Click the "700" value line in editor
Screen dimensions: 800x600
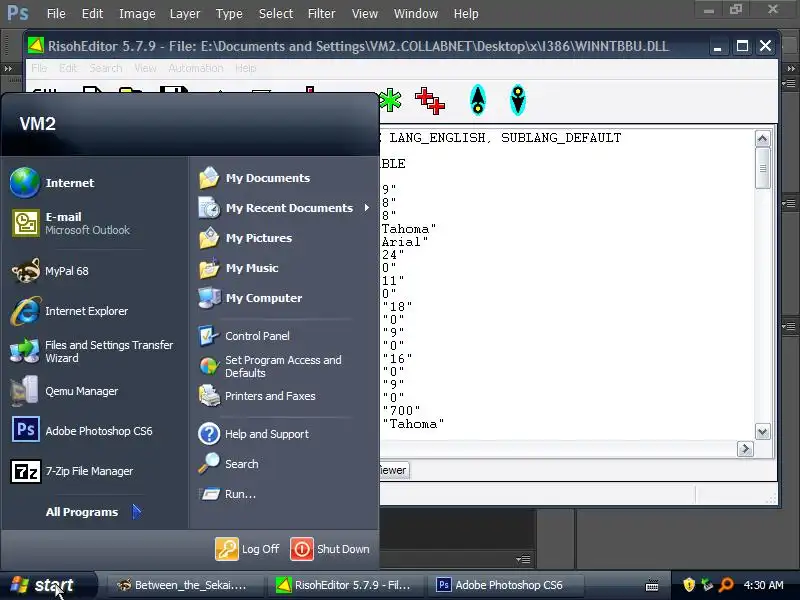pyautogui.click(x=402, y=411)
